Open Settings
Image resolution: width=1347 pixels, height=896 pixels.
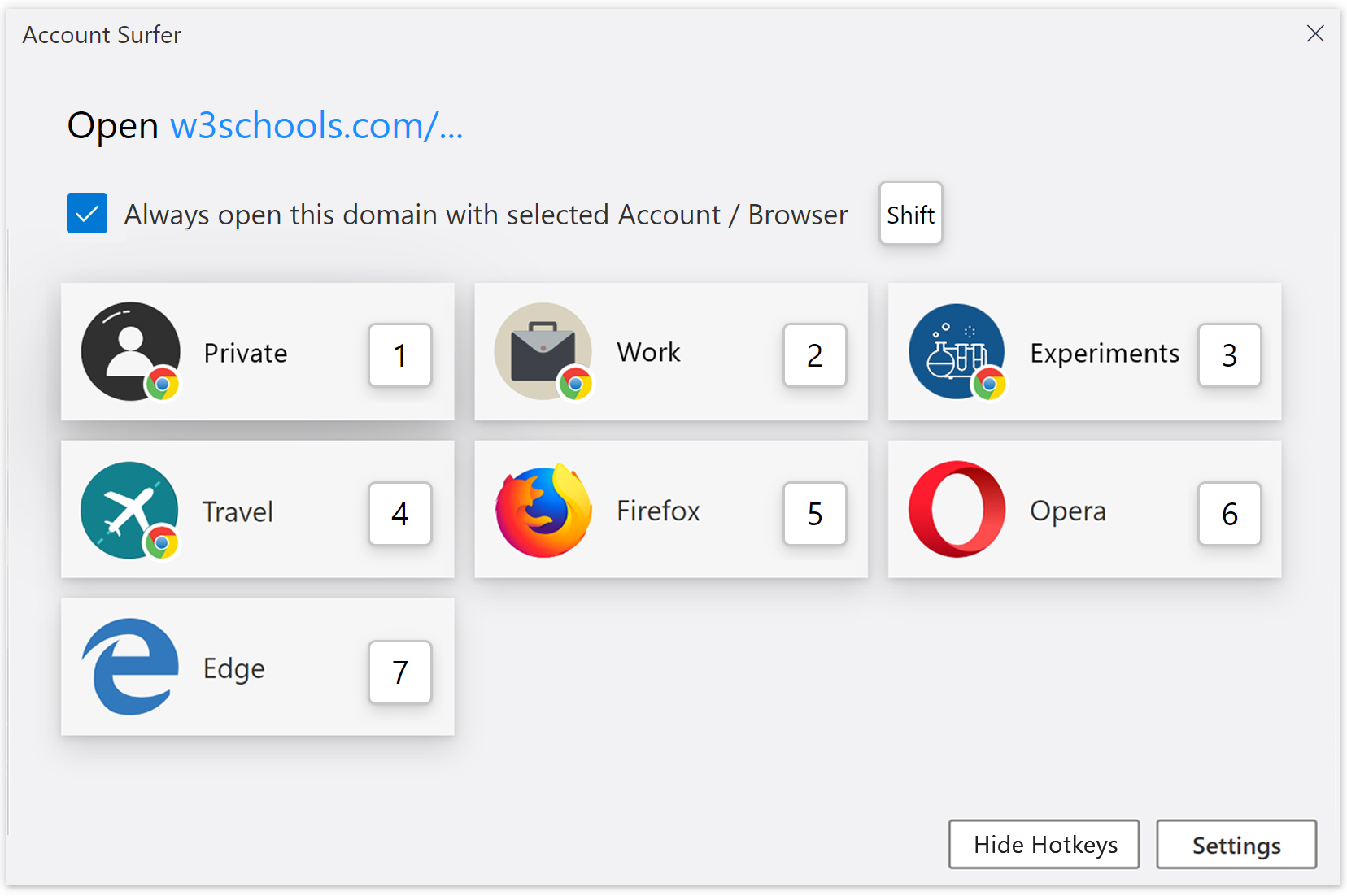(x=1236, y=844)
